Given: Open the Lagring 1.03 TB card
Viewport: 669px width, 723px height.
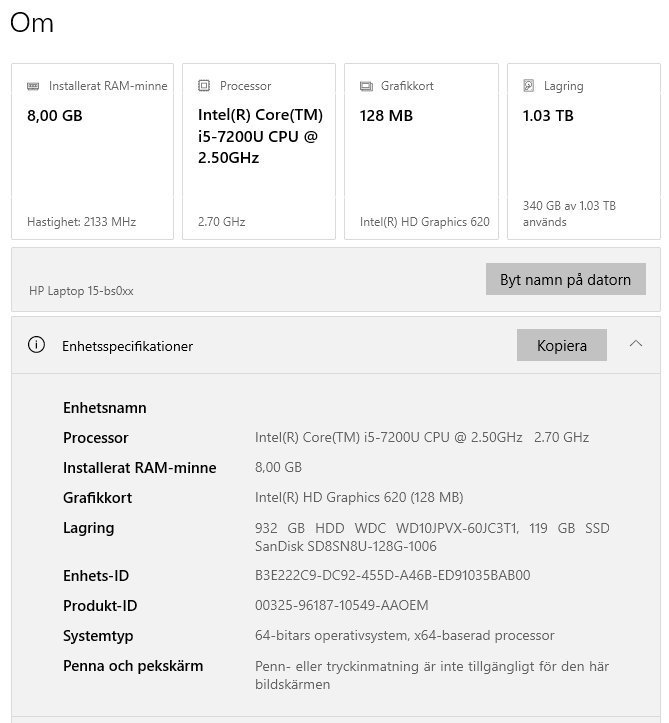Looking at the screenshot, I should 583,152.
